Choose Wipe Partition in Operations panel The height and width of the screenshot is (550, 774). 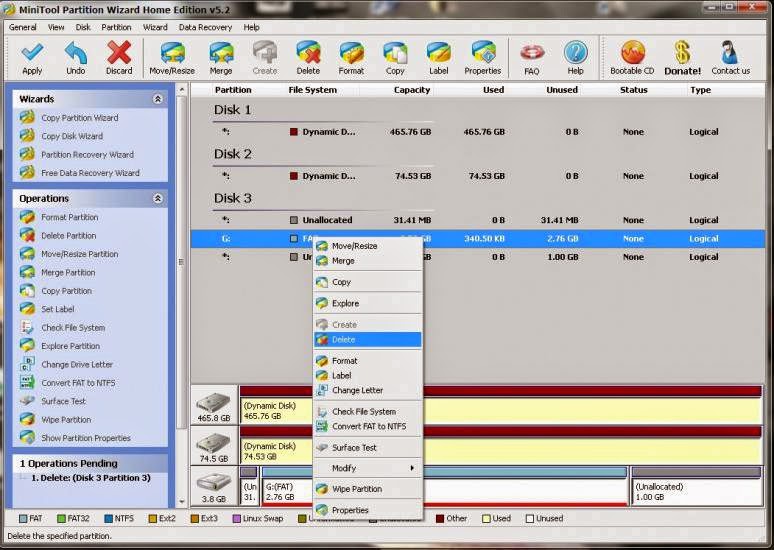(66, 420)
